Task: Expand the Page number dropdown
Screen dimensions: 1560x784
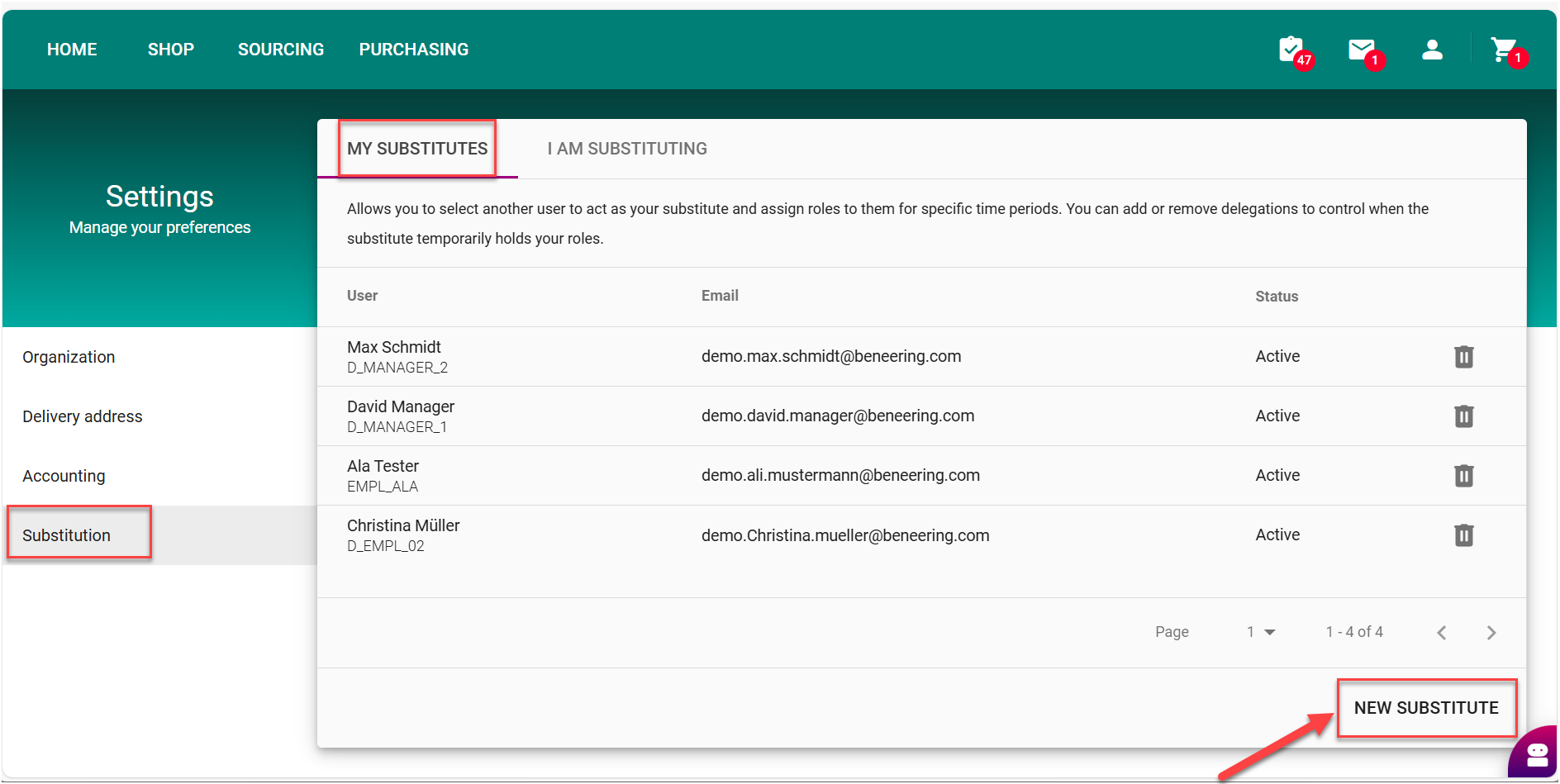Action: 1261,632
